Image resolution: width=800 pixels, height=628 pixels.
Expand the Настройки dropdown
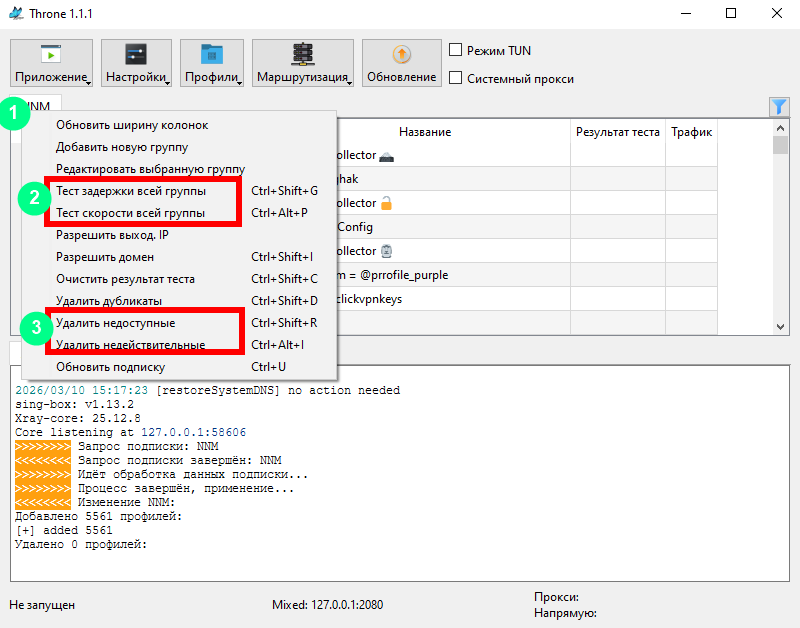(x=136, y=64)
